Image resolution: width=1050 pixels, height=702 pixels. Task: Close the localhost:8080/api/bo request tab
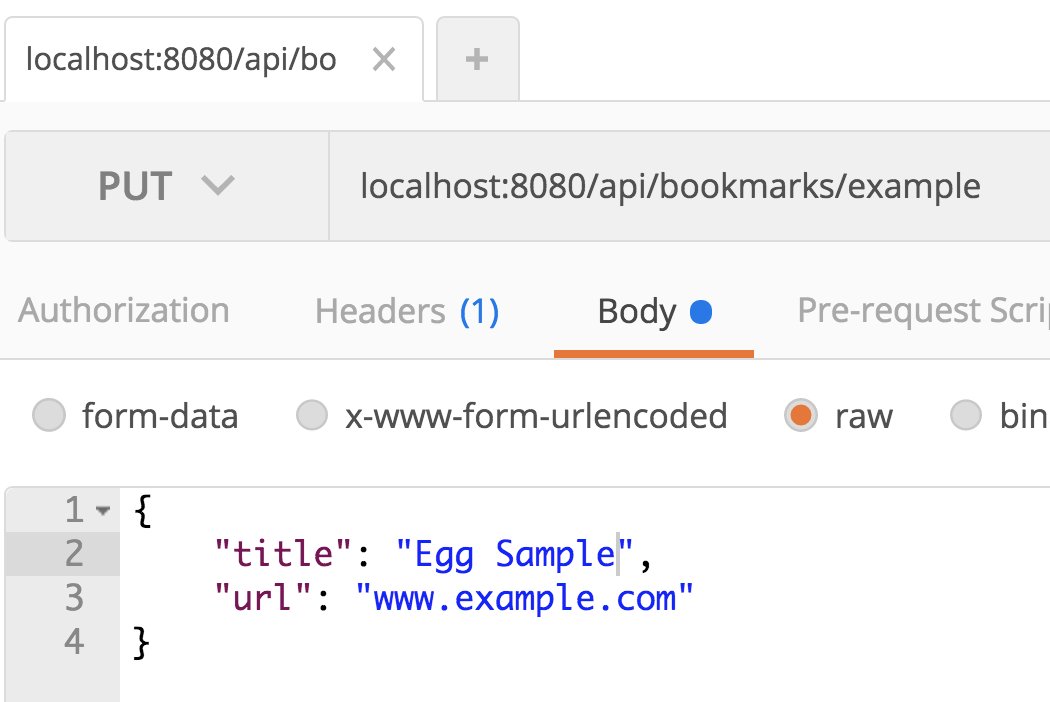pyautogui.click(x=384, y=60)
